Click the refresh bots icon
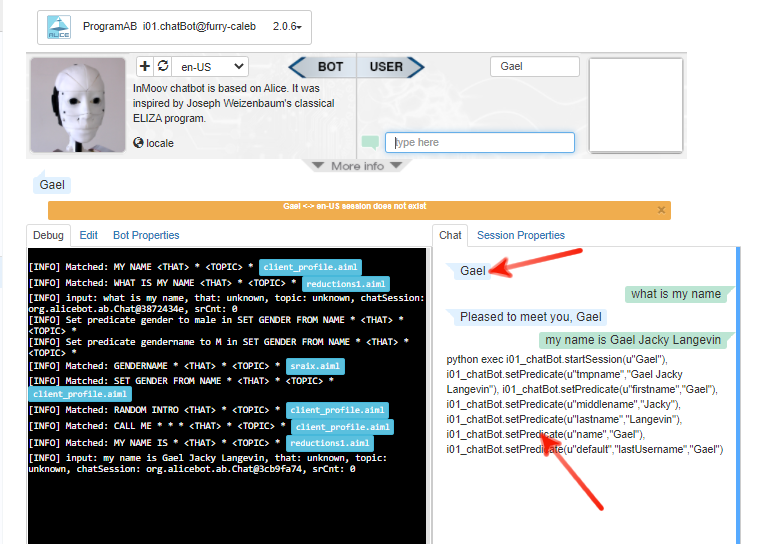The height and width of the screenshot is (544, 768). (x=163, y=66)
